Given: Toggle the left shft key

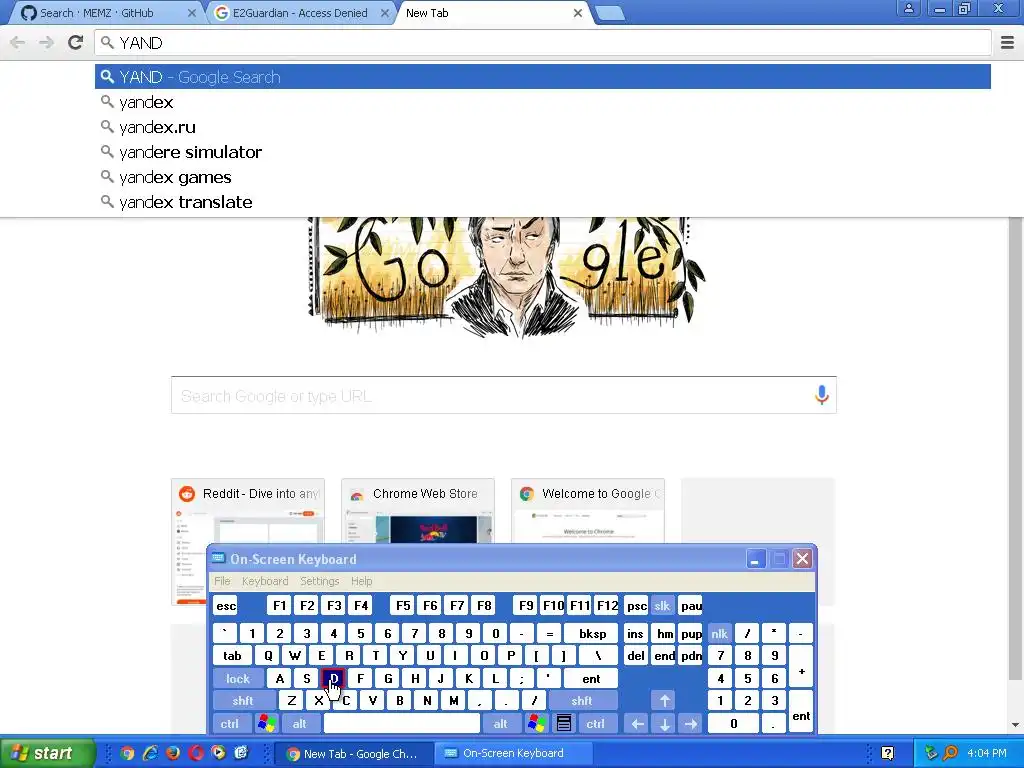Looking at the screenshot, I should click(243, 701).
